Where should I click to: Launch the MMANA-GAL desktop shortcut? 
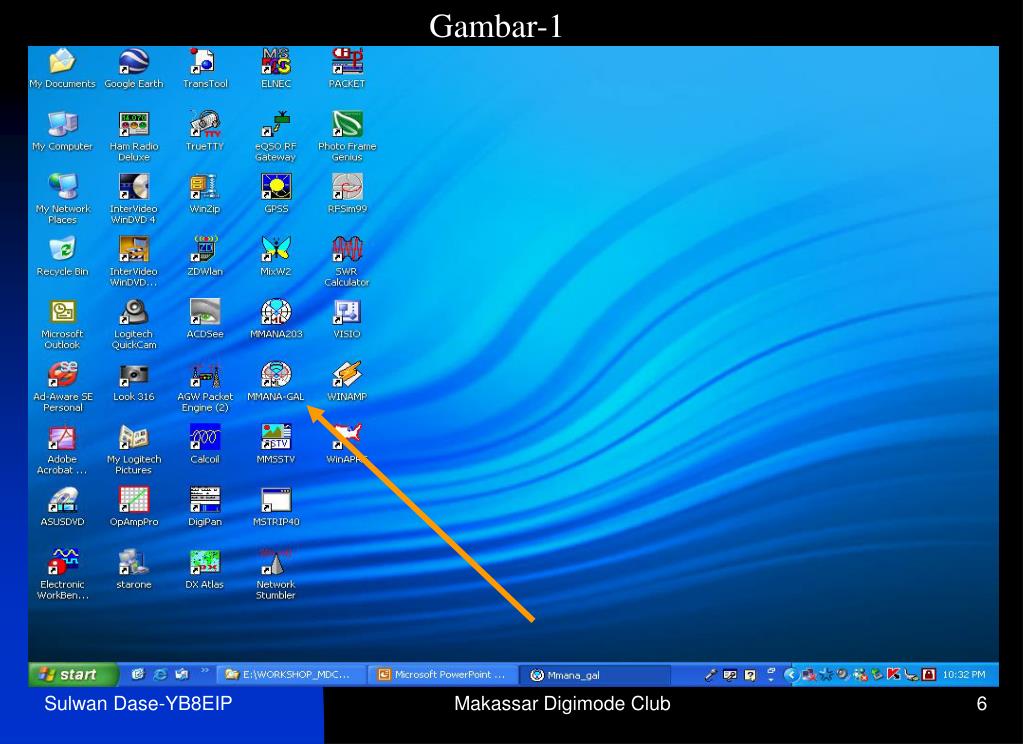point(276,382)
